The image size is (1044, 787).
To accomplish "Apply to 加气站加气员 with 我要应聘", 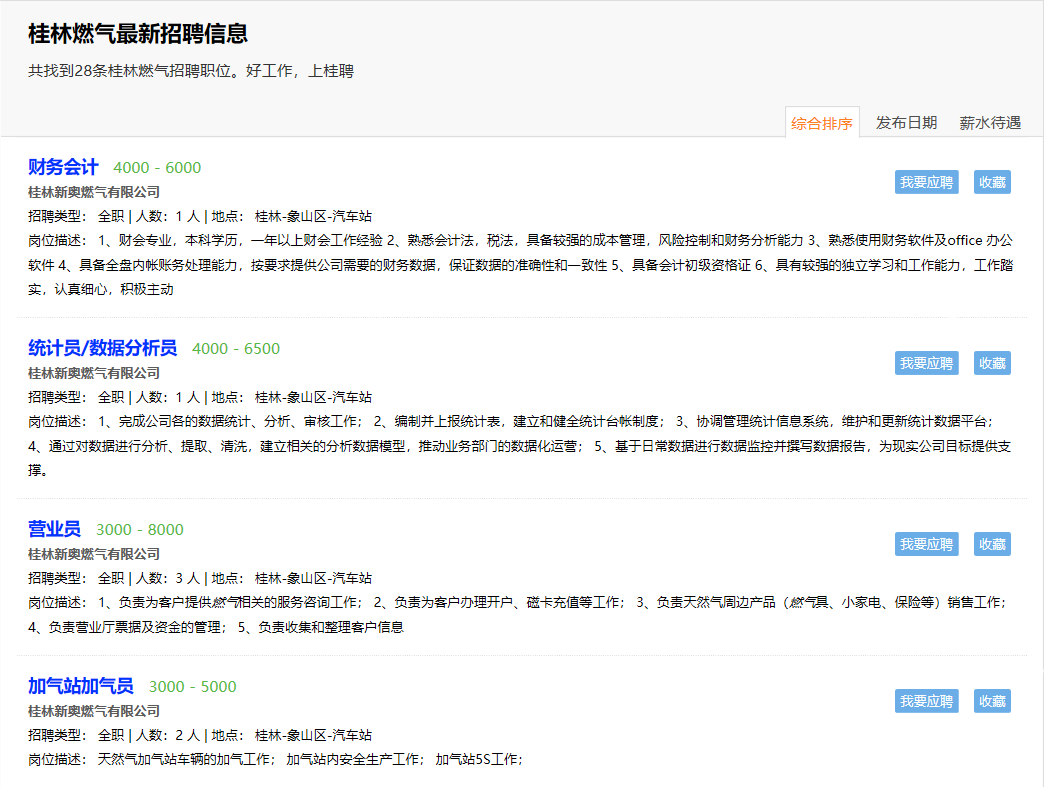I will tap(926, 700).
